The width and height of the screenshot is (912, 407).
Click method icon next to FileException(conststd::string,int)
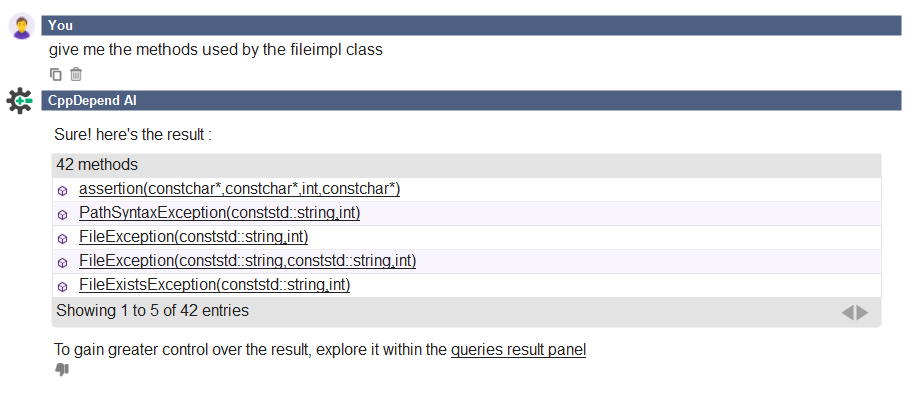coord(63,238)
